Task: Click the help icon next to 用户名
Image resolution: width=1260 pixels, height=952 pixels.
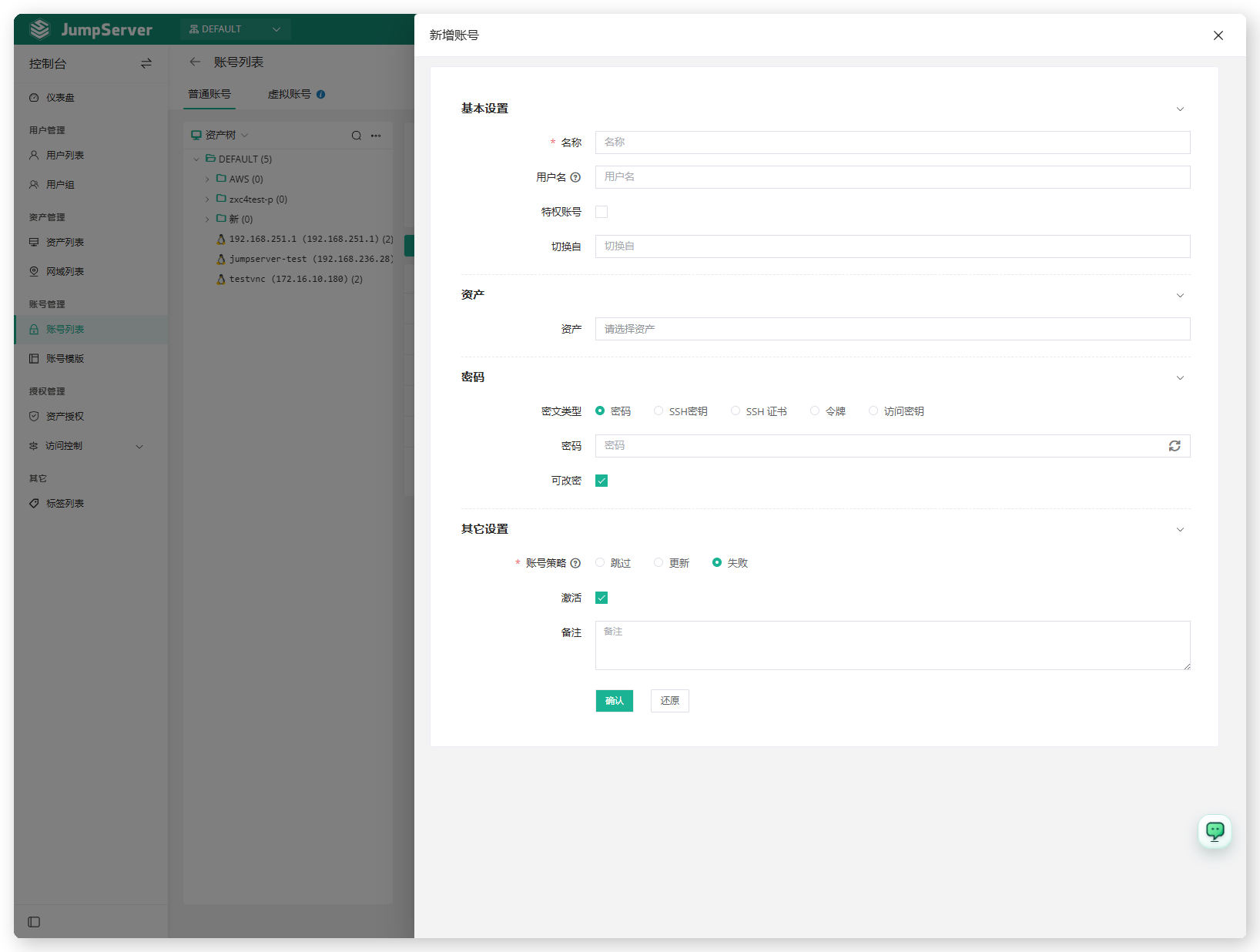Action: tap(575, 177)
